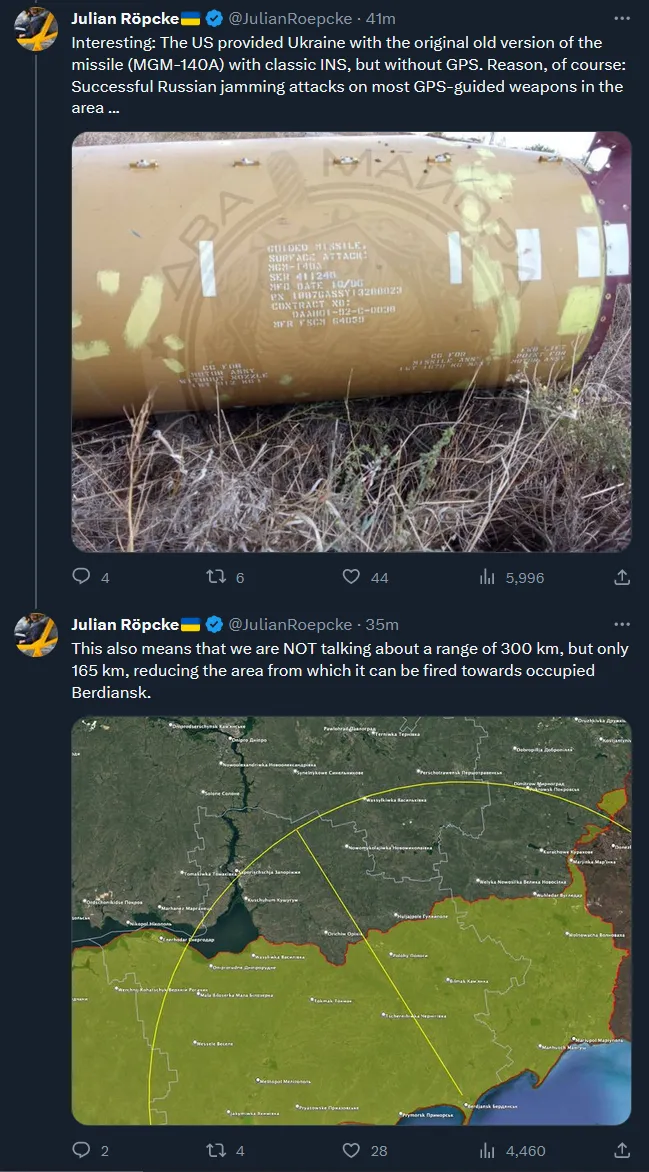The width and height of the screenshot is (649, 1172).
Task: Like the first tweet with 44 likes
Action: click(x=351, y=577)
